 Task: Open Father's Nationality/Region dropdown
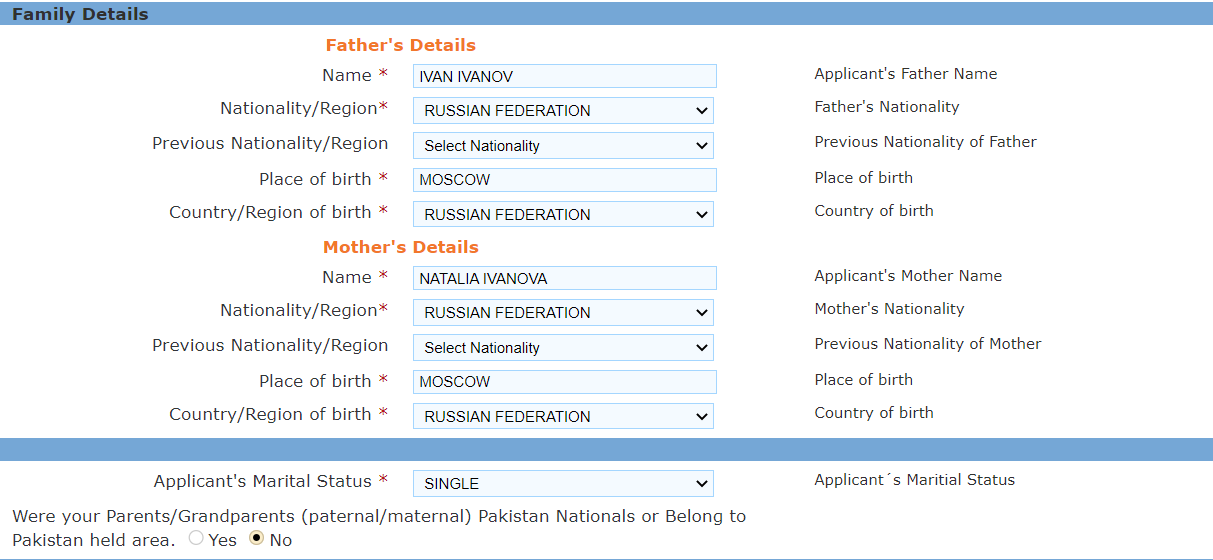click(563, 110)
